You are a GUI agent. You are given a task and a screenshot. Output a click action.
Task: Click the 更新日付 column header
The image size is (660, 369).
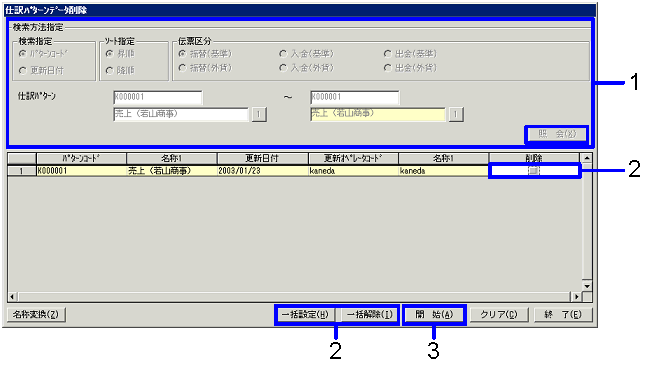click(263, 159)
